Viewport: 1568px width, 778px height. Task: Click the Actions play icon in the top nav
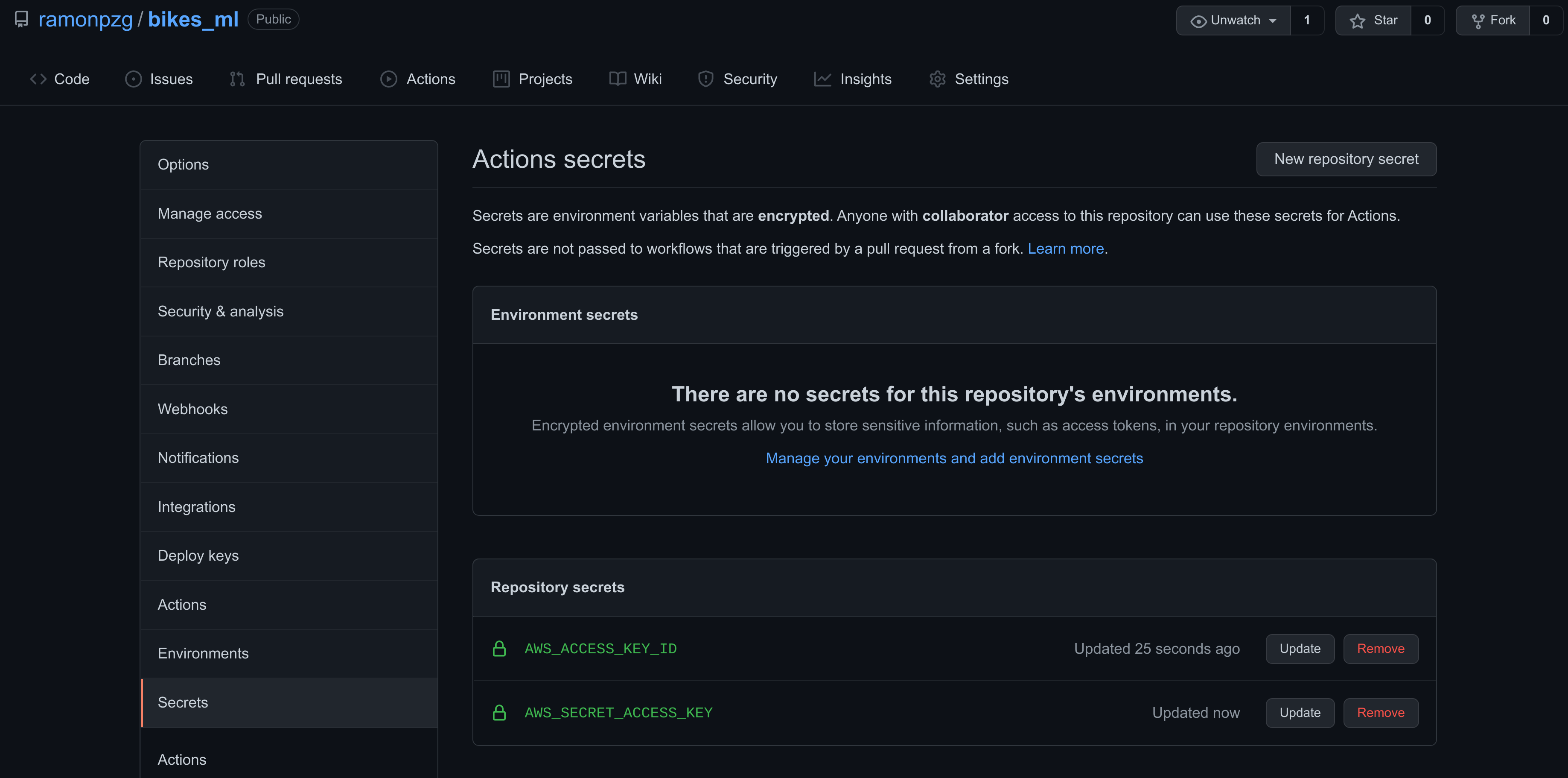click(388, 79)
